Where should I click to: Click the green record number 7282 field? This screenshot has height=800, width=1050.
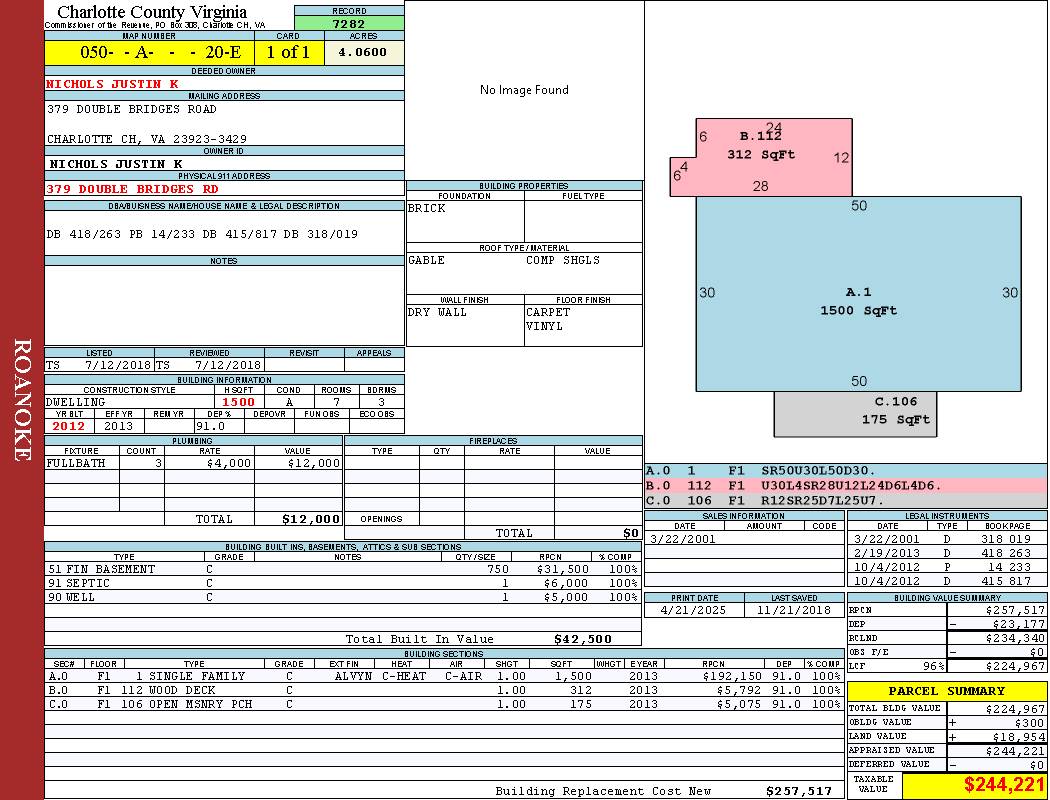[x=349, y=23]
